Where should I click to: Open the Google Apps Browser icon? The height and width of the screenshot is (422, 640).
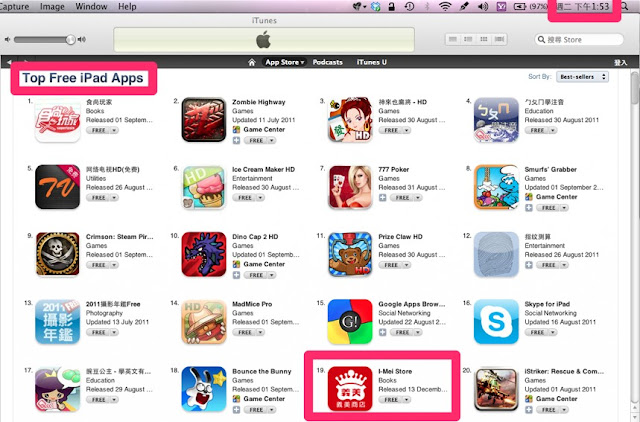point(350,321)
